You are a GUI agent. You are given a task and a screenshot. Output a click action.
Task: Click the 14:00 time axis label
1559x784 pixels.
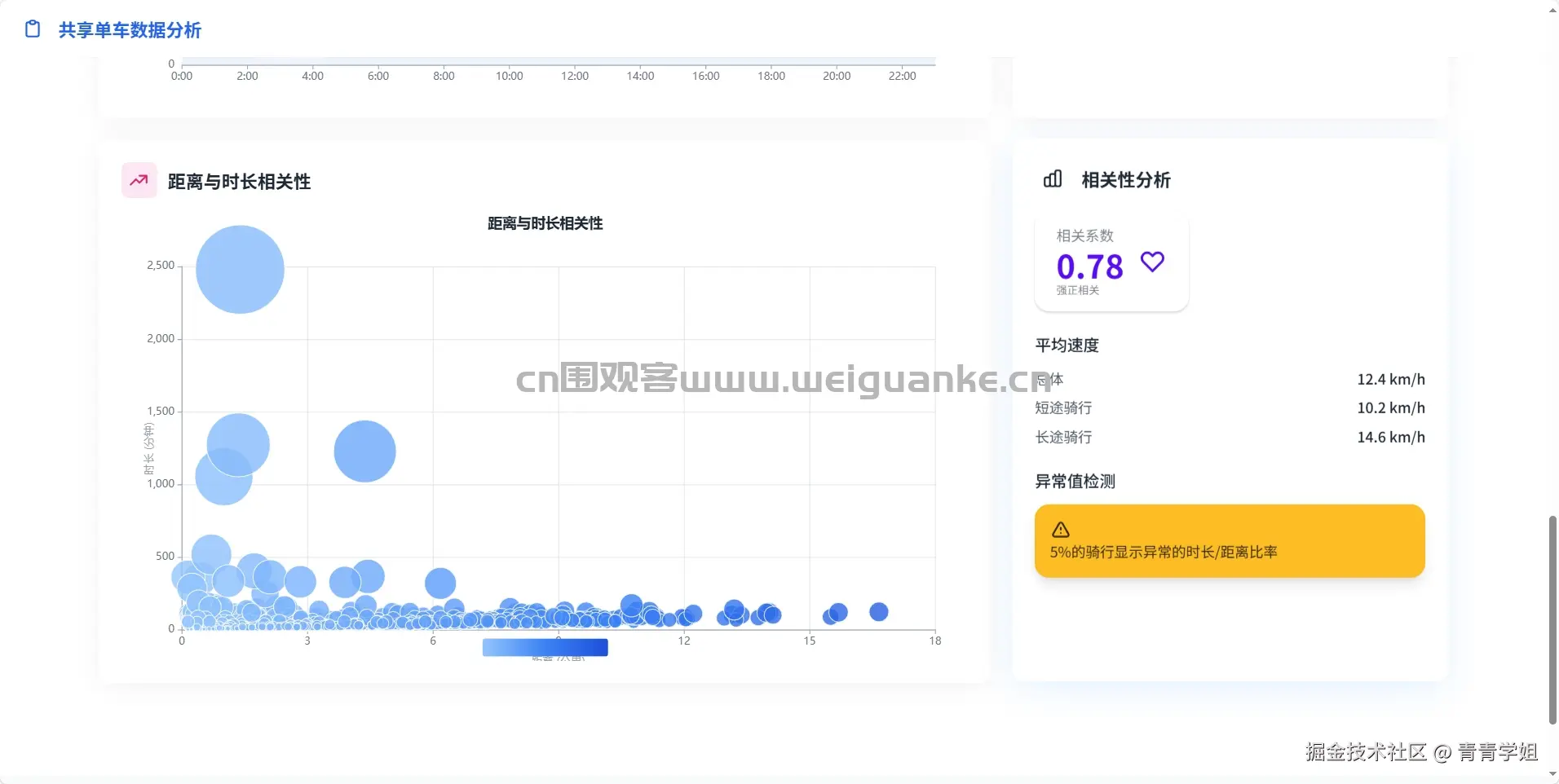click(x=640, y=76)
